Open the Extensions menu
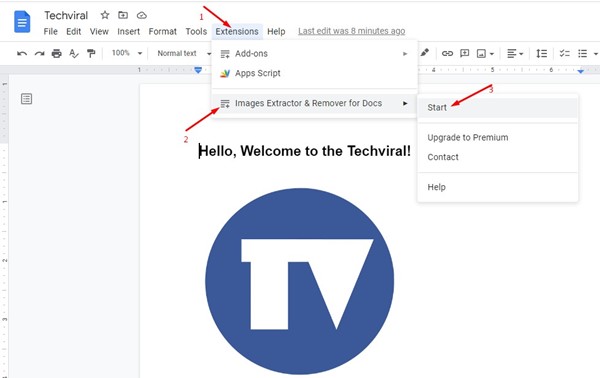Viewport: 600px width, 378px height. point(237,31)
